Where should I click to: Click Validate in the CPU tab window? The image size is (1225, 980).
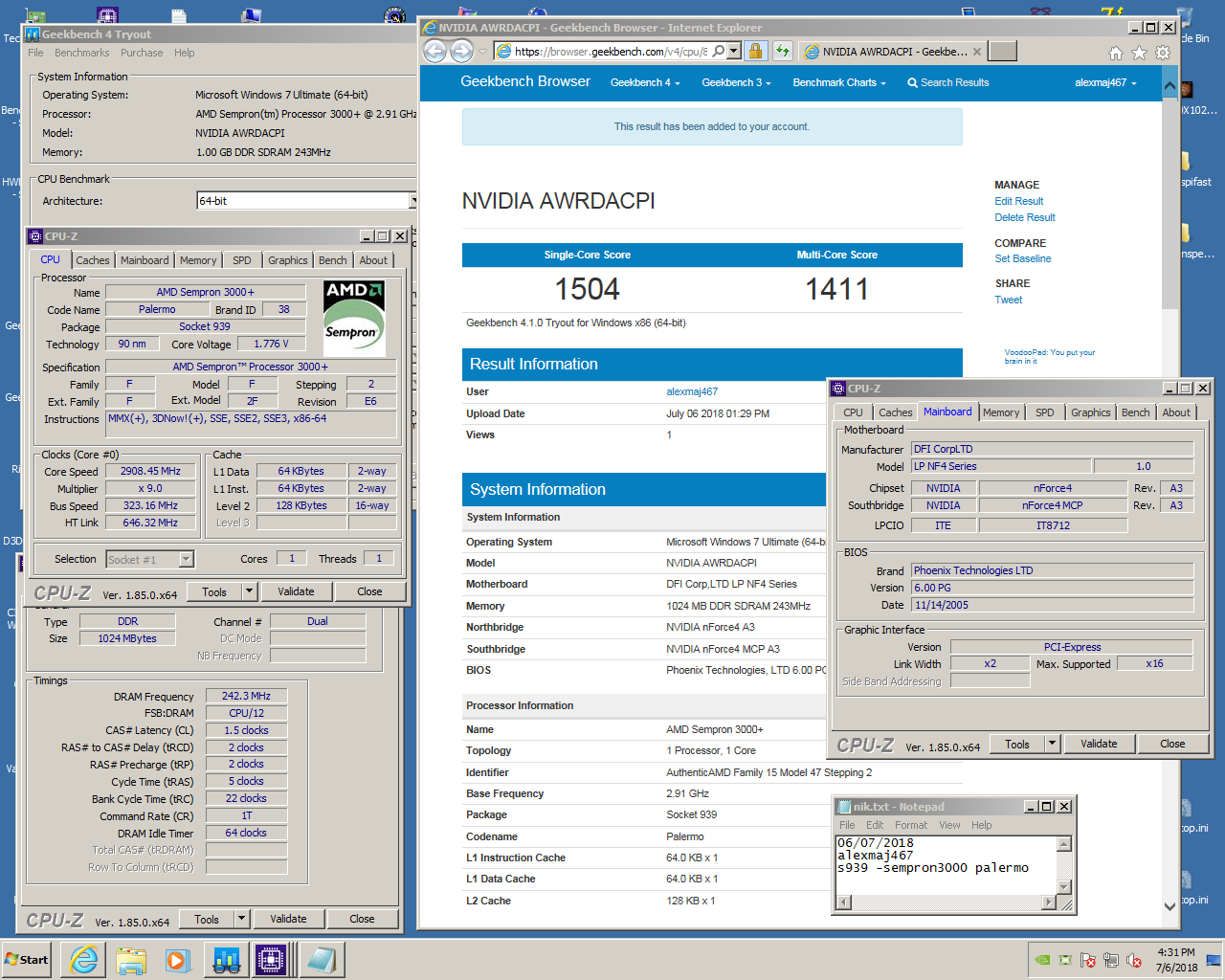296,591
